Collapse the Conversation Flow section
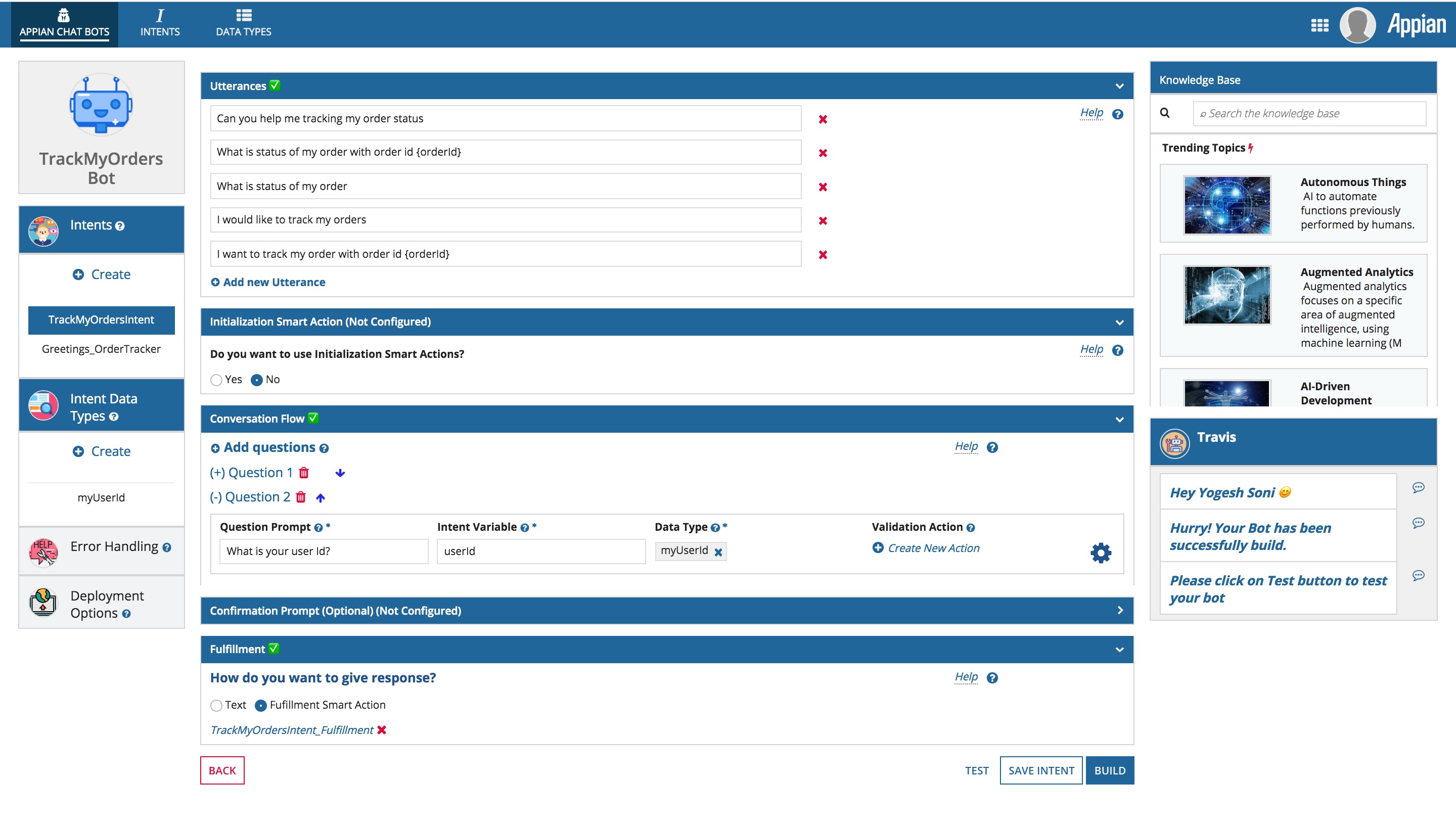This screenshot has width=1456, height=827. coord(1119,419)
